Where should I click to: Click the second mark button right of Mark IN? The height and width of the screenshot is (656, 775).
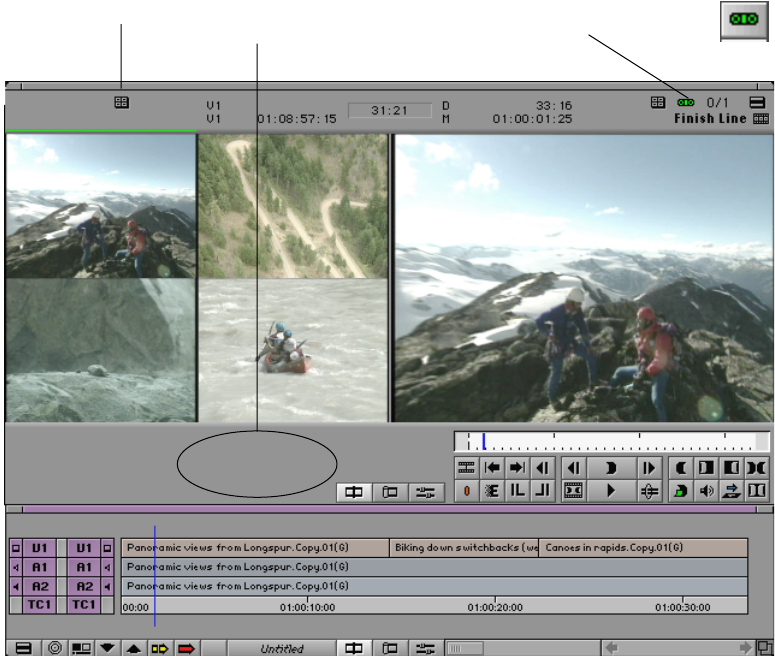pos(706,467)
